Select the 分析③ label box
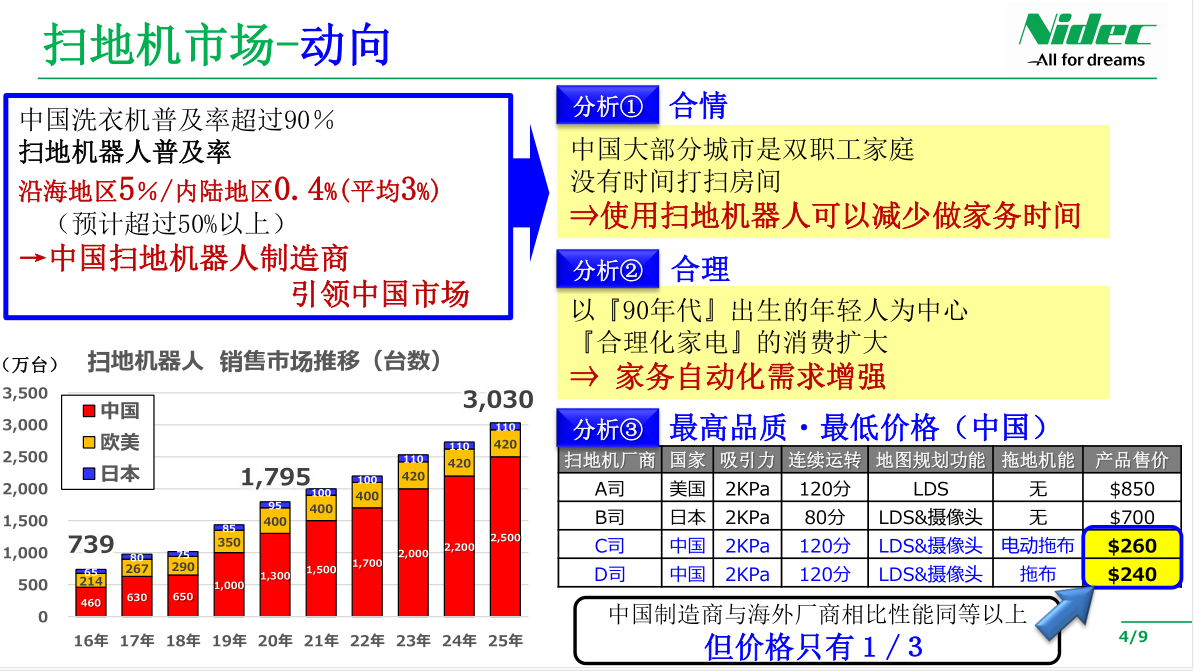The image size is (1194, 671). pos(607,428)
